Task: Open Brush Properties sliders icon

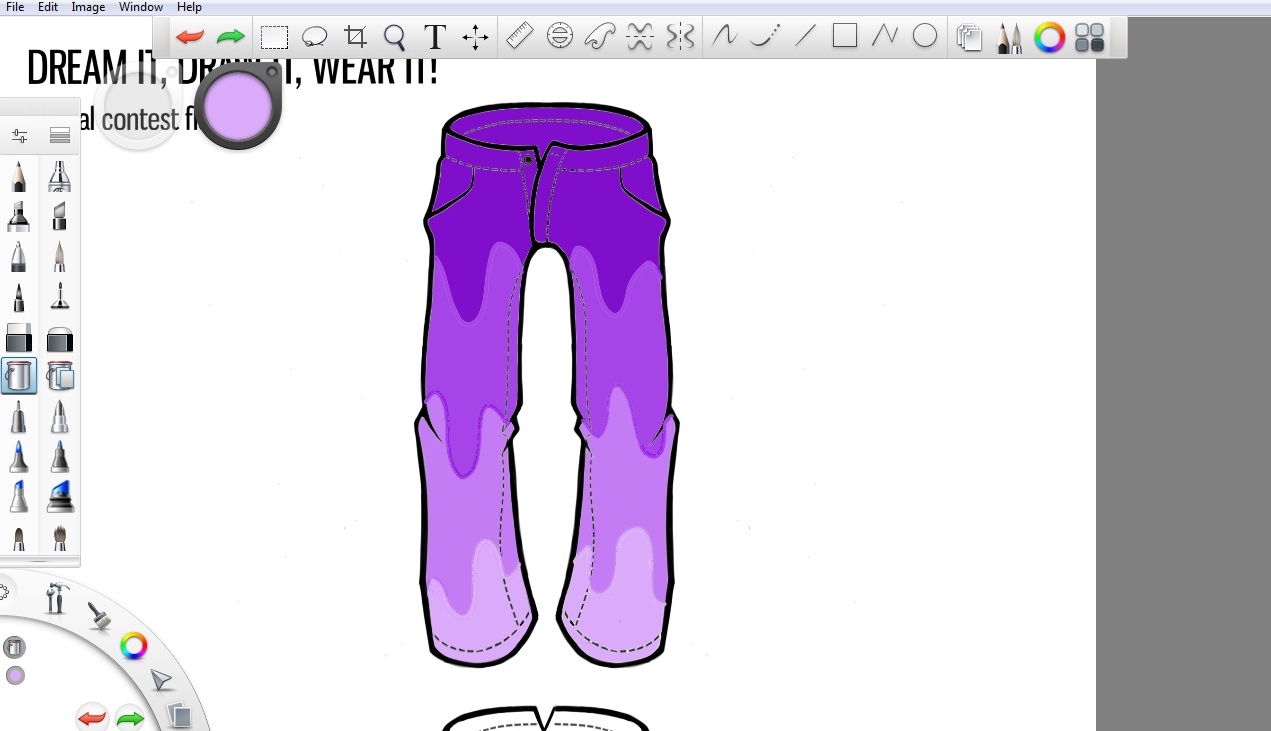Action: click(x=19, y=135)
